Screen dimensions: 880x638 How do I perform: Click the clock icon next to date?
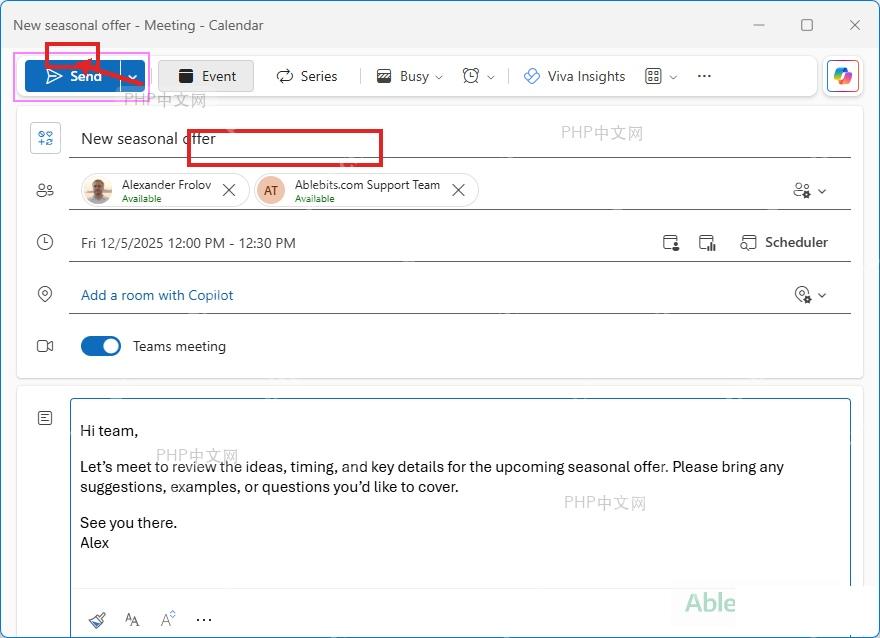coord(45,242)
